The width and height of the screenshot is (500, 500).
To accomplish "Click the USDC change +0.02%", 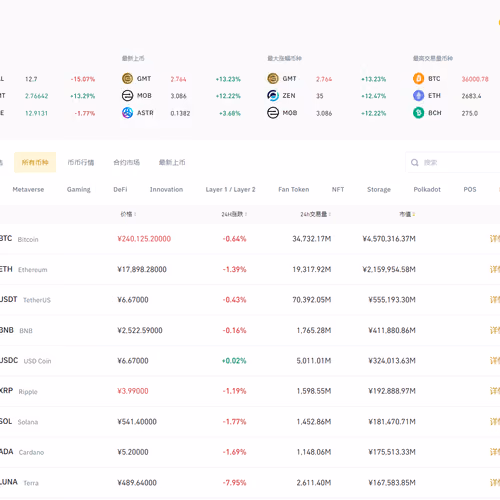I will pos(234,361).
